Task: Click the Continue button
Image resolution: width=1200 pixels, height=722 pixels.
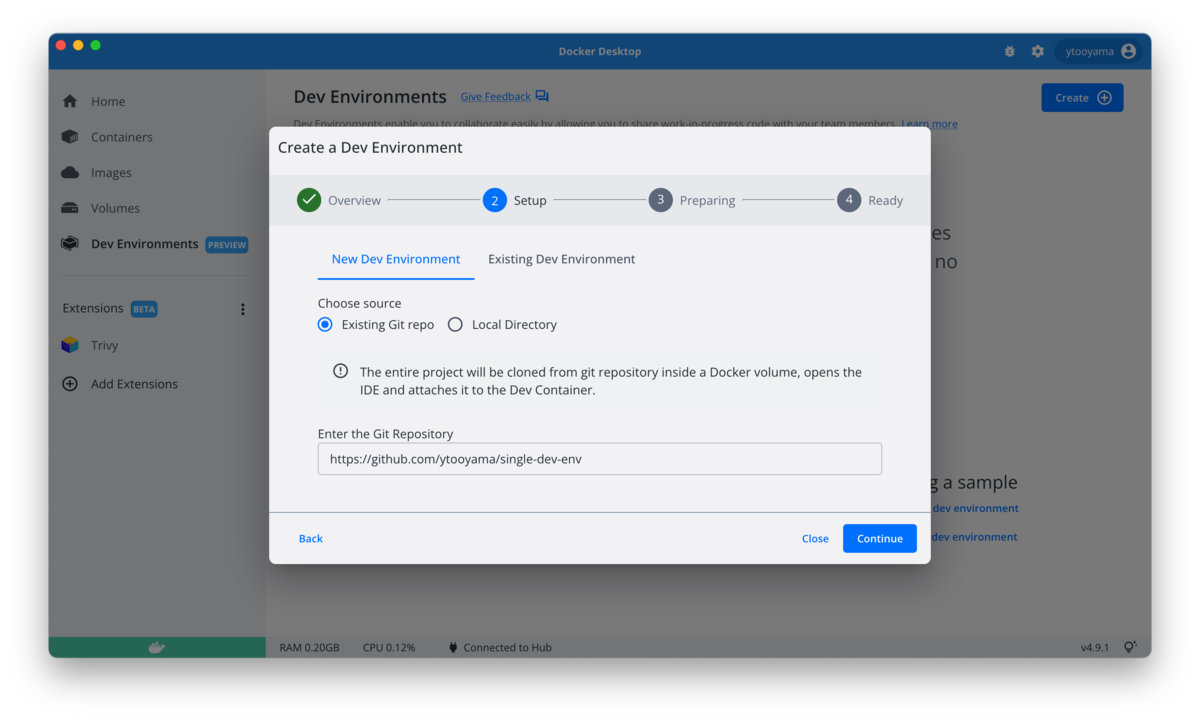Action: 880,538
